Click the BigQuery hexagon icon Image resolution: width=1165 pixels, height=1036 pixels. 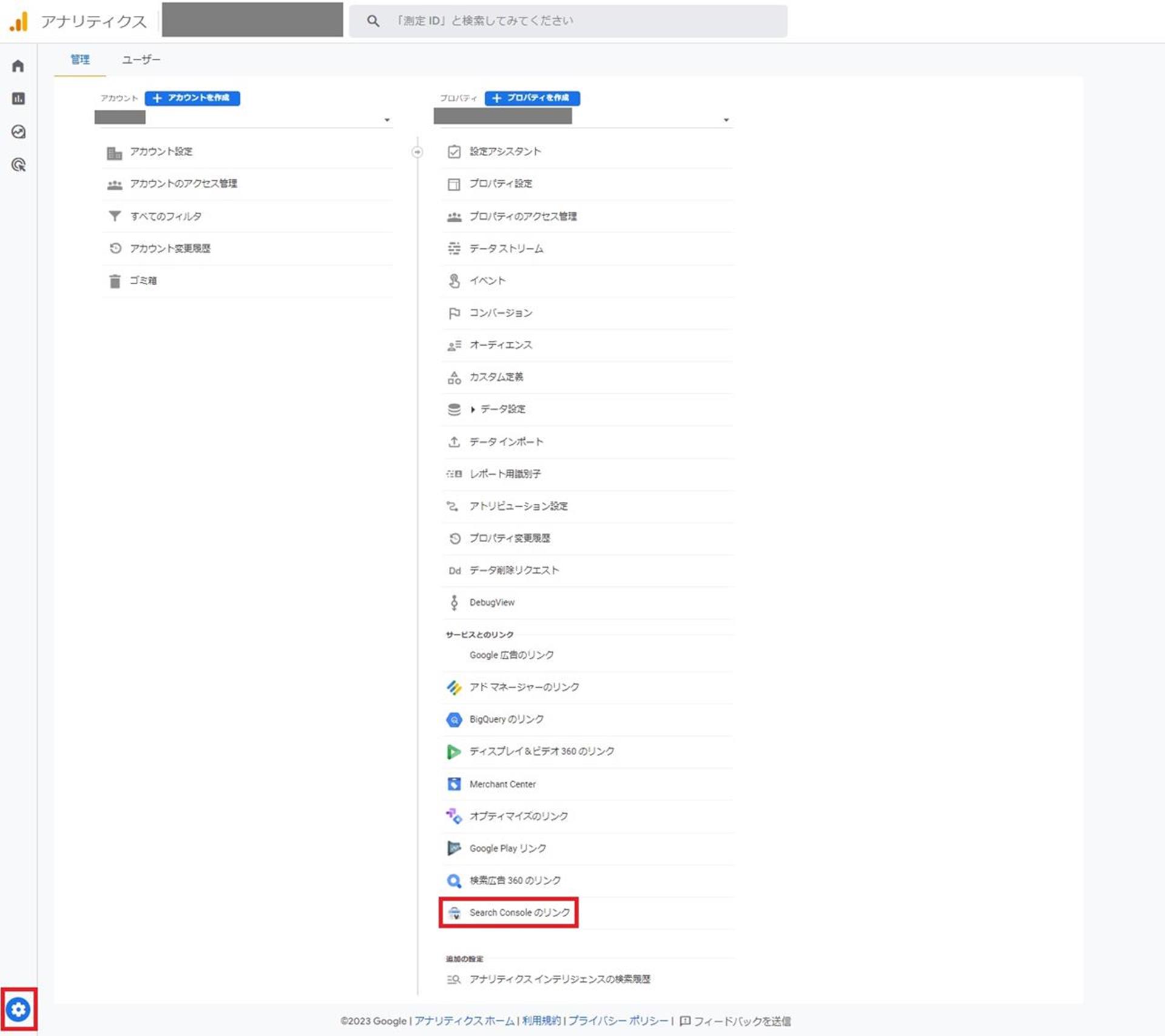click(x=454, y=720)
